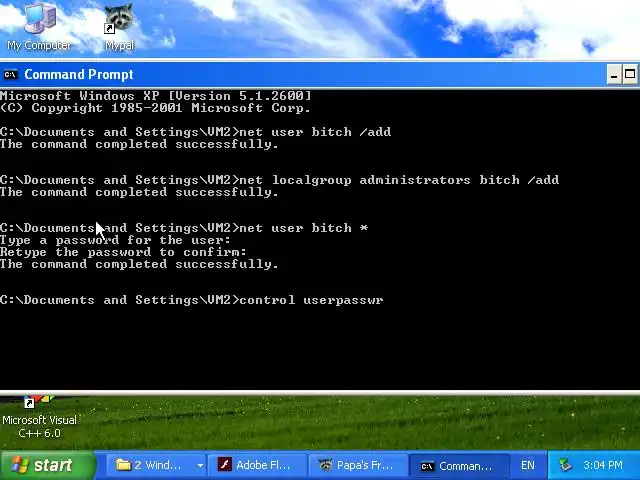Select the Command Prompt taskbar button
This screenshot has height=480, width=640.
(x=458, y=466)
